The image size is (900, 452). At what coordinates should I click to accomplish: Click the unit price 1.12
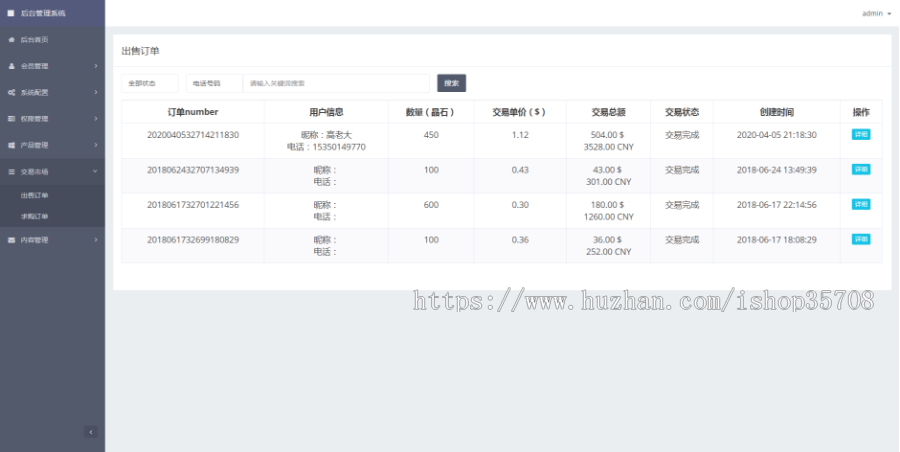click(x=520, y=135)
